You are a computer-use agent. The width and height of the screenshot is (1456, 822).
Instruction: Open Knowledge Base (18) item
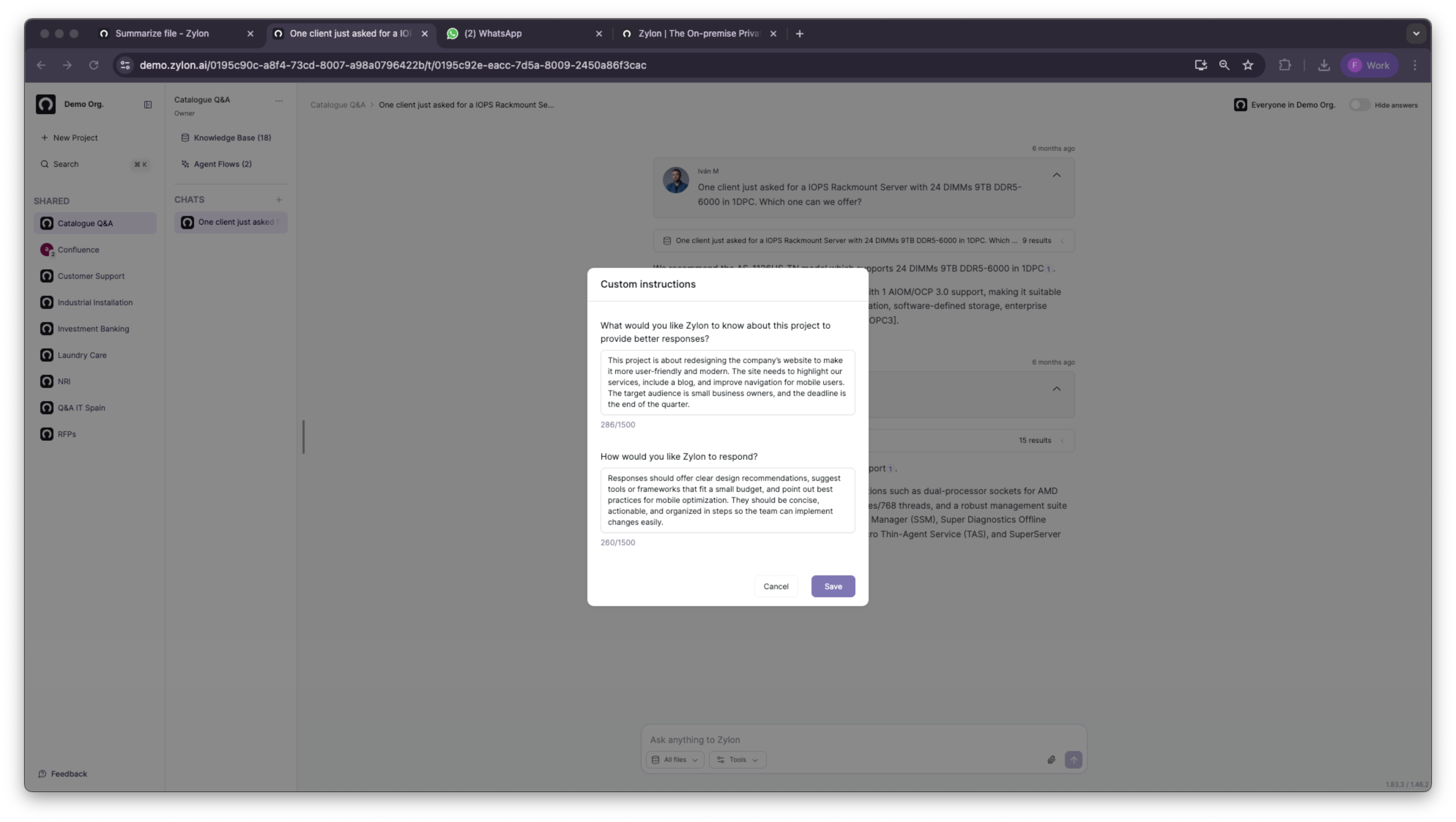point(232,138)
